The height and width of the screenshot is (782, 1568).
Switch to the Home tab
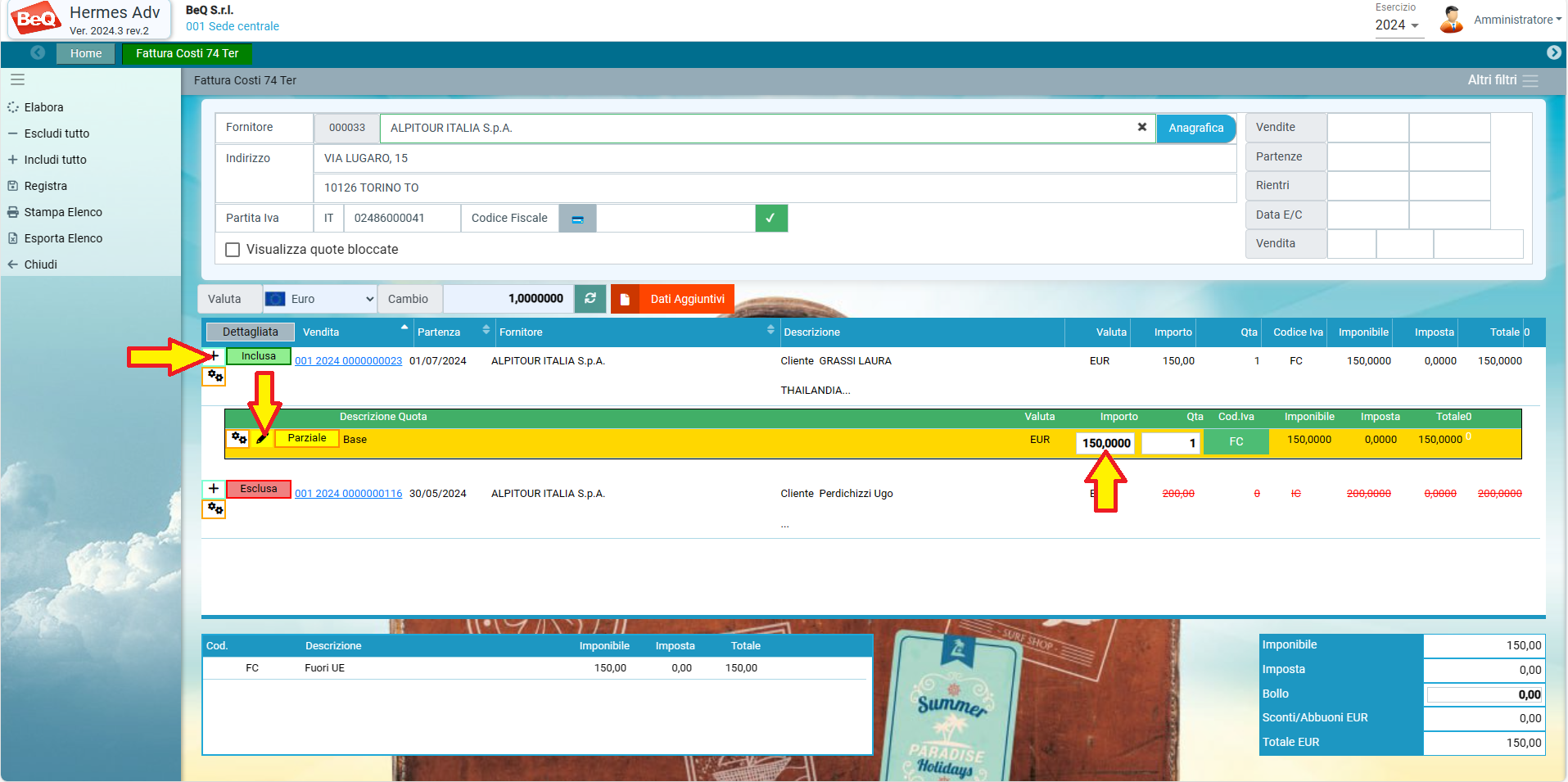86,53
